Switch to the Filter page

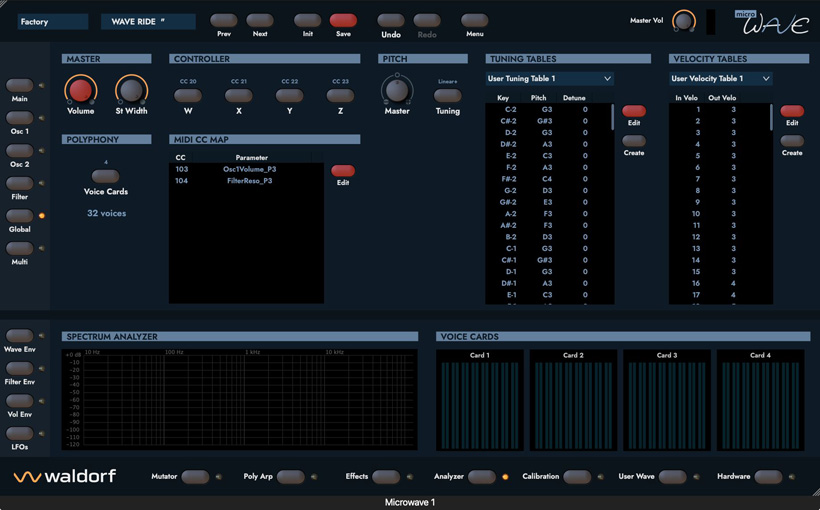point(19,183)
